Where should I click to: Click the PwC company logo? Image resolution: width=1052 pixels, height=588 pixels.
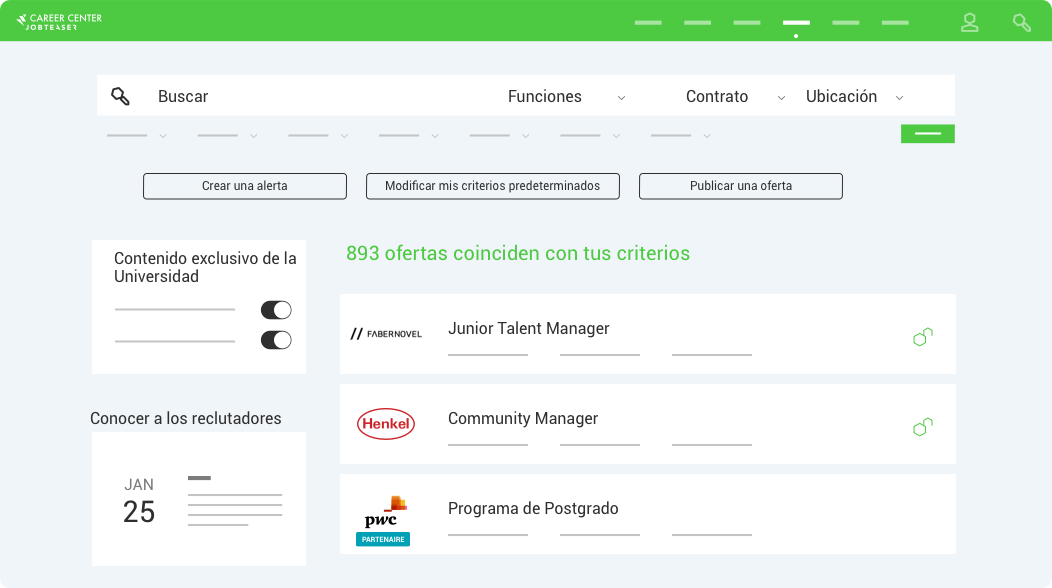(385, 511)
